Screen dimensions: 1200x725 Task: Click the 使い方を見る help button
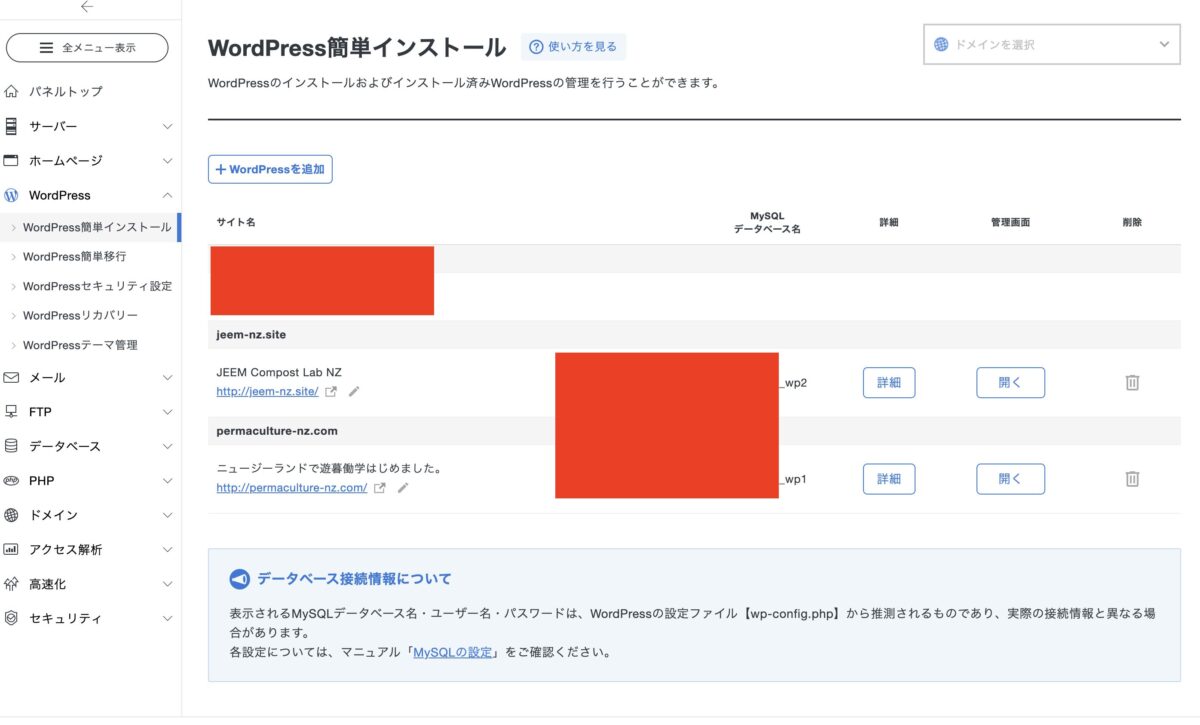[573, 46]
